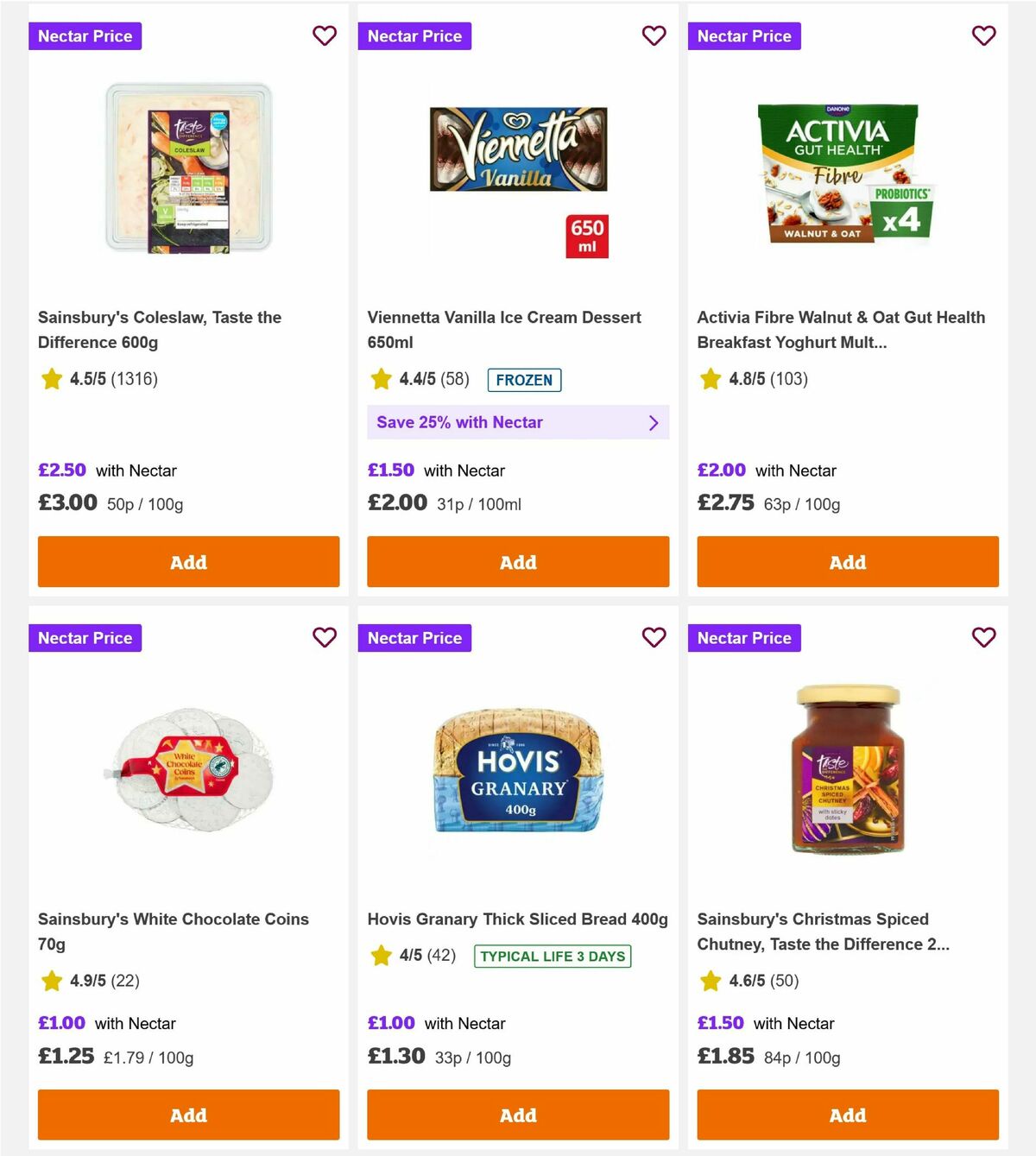Screen dimensions: 1036x1156
Task: Click the White Chocolate Coins product image
Action: pyautogui.click(x=188, y=771)
